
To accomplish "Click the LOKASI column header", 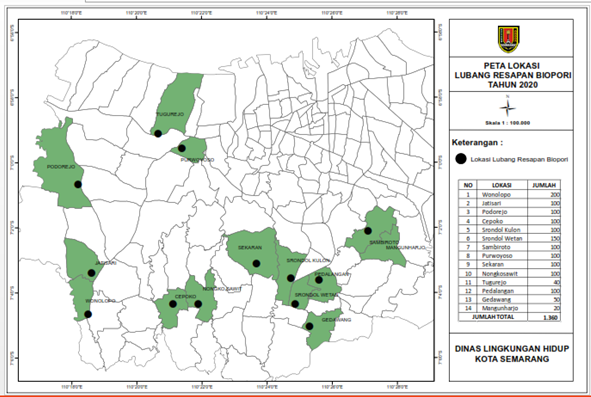I will click(502, 185).
